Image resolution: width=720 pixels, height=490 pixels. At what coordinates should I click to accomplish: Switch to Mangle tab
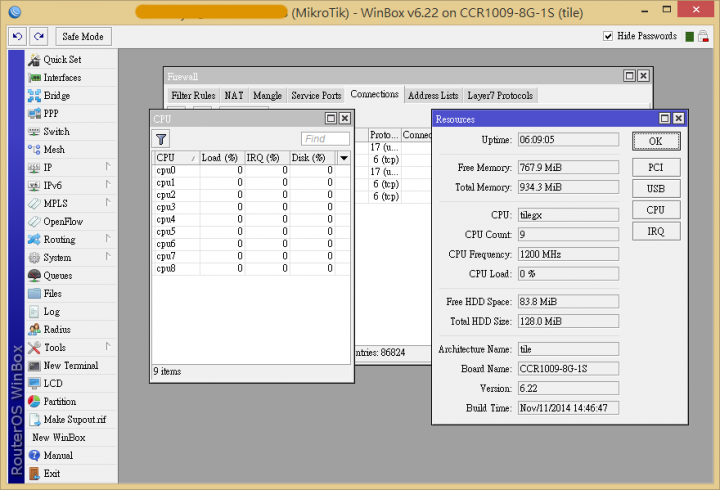(x=267, y=96)
